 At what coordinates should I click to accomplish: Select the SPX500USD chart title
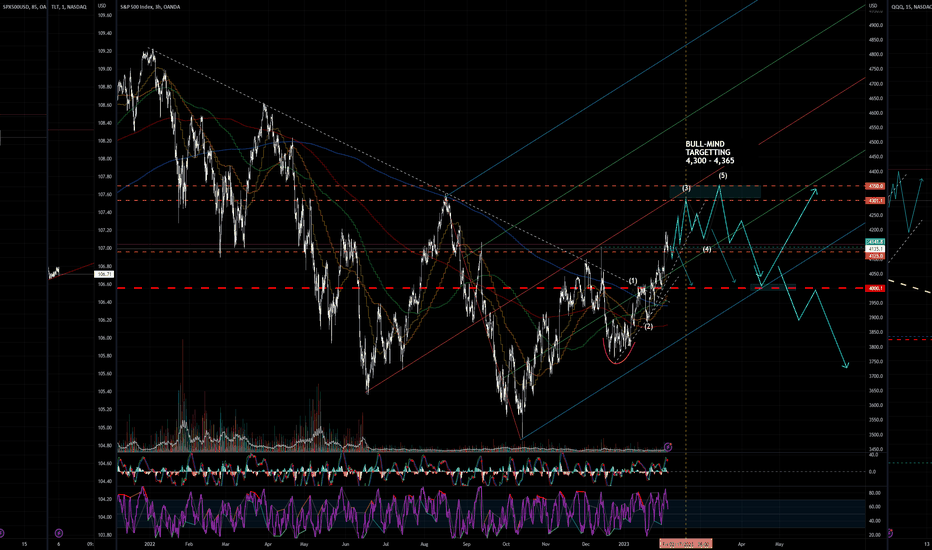pos(24,7)
